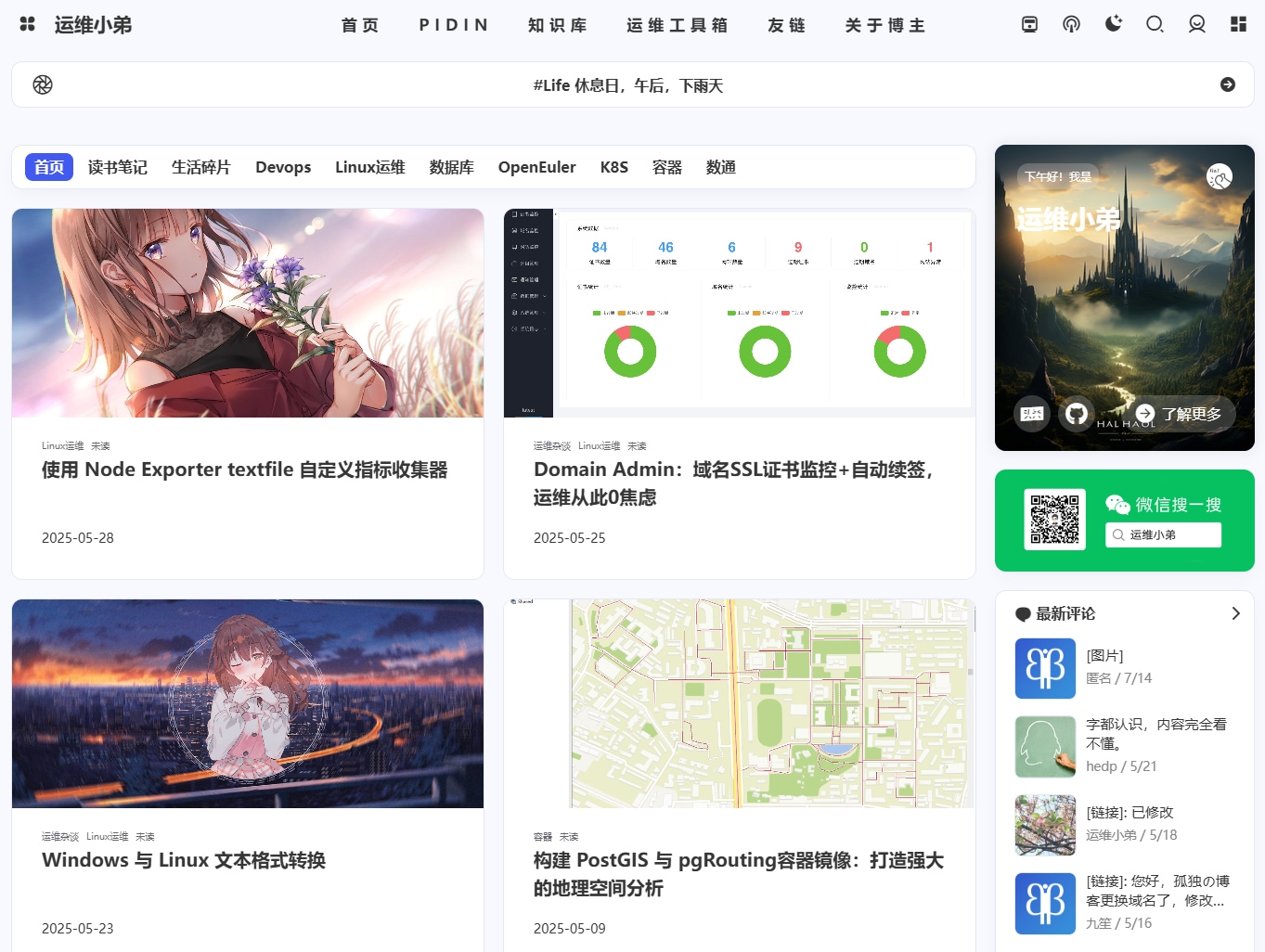
Task: Click the comment bubble icon beside 最新评论
Action: pyautogui.click(x=1022, y=613)
